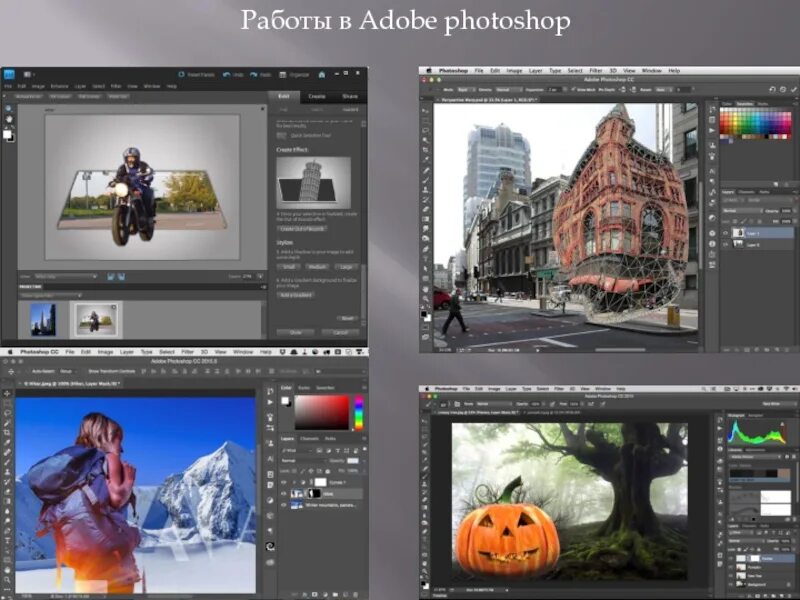This screenshot has width=800, height=600.
Task: Open Enhance menu in motorcycle window
Action: pos(59,86)
